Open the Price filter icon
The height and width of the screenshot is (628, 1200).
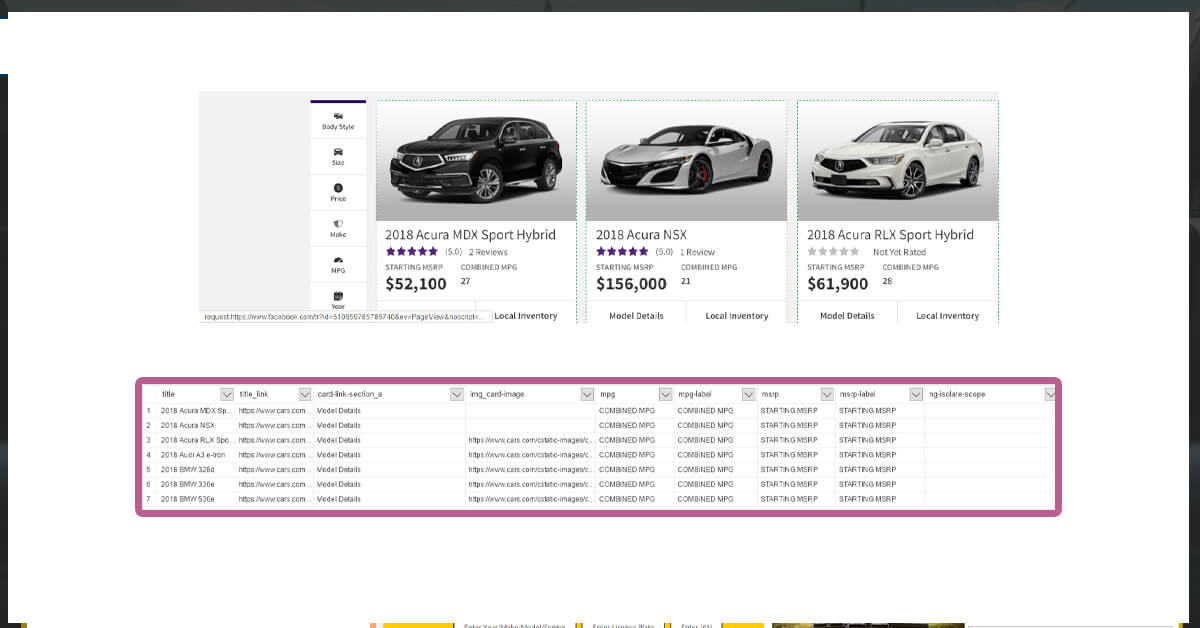click(x=338, y=188)
